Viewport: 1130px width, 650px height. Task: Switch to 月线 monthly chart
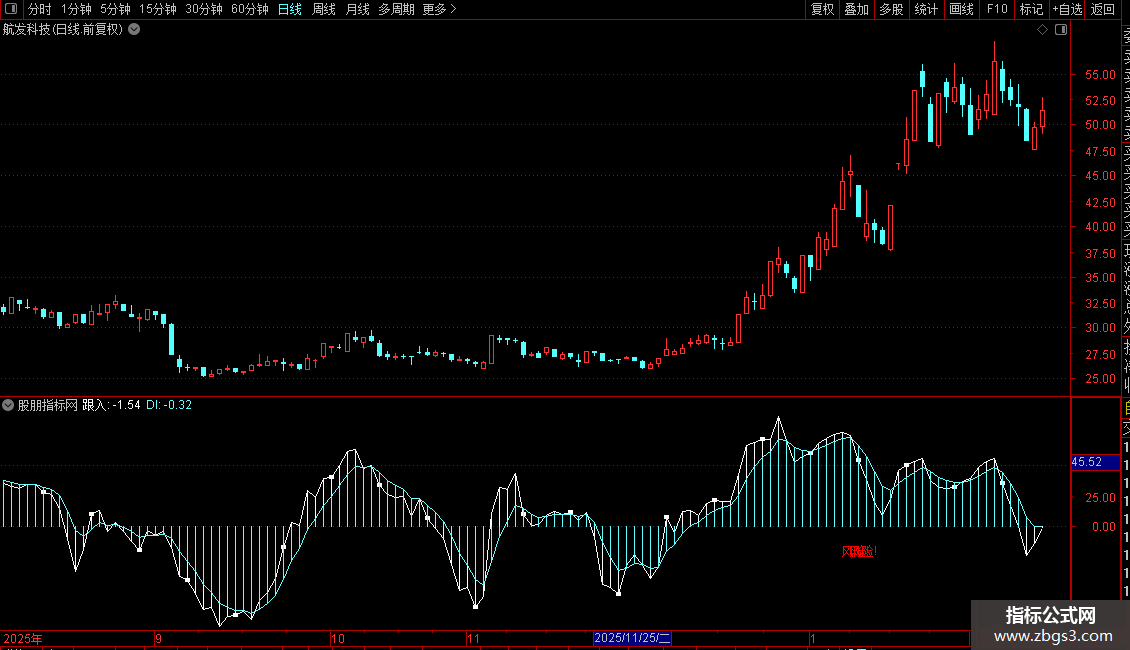click(357, 9)
